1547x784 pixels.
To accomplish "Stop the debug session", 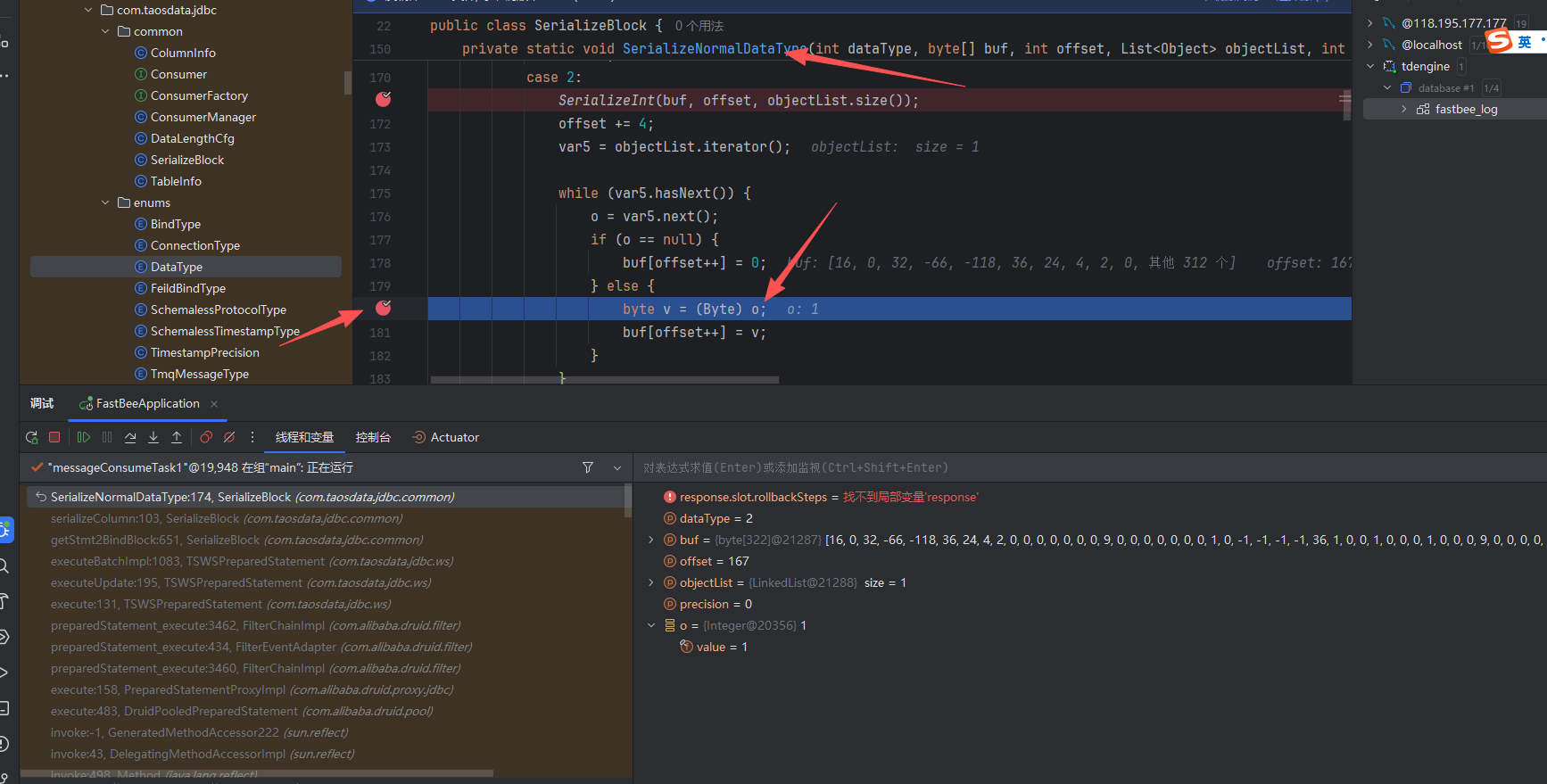I will pyautogui.click(x=54, y=437).
